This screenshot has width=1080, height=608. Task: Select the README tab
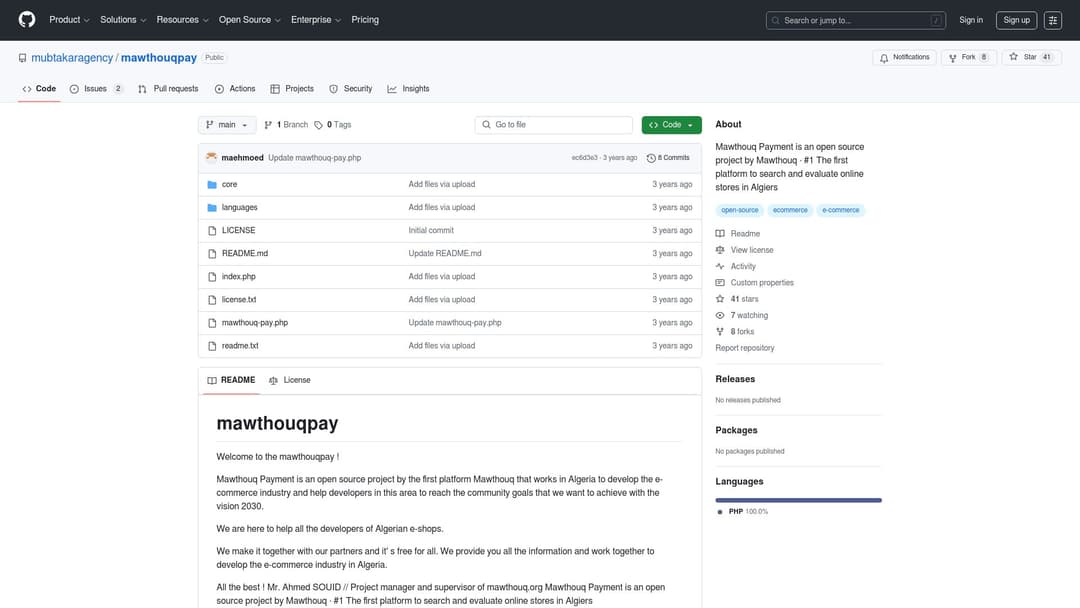pos(231,380)
